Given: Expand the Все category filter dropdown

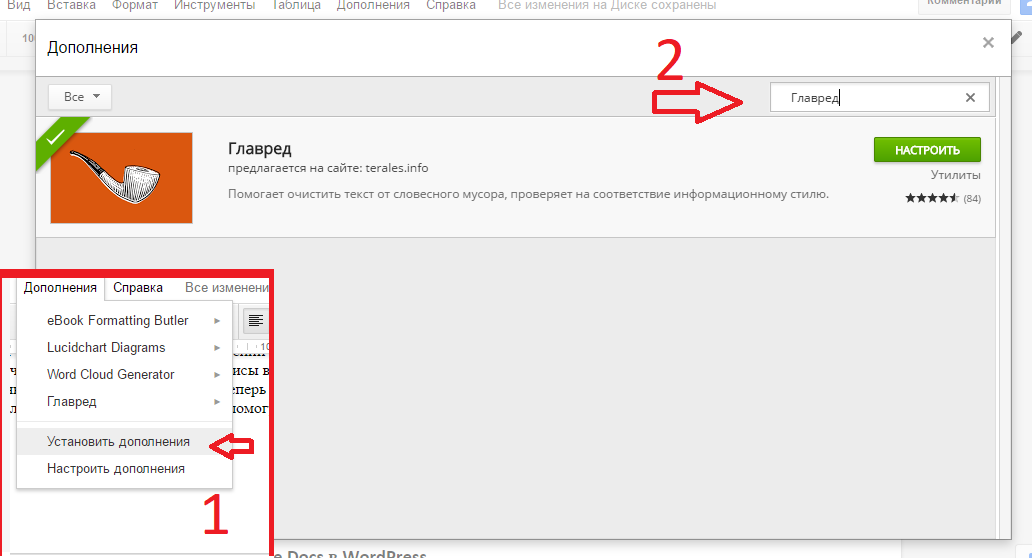Looking at the screenshot, I should click(x=80, y=97).
